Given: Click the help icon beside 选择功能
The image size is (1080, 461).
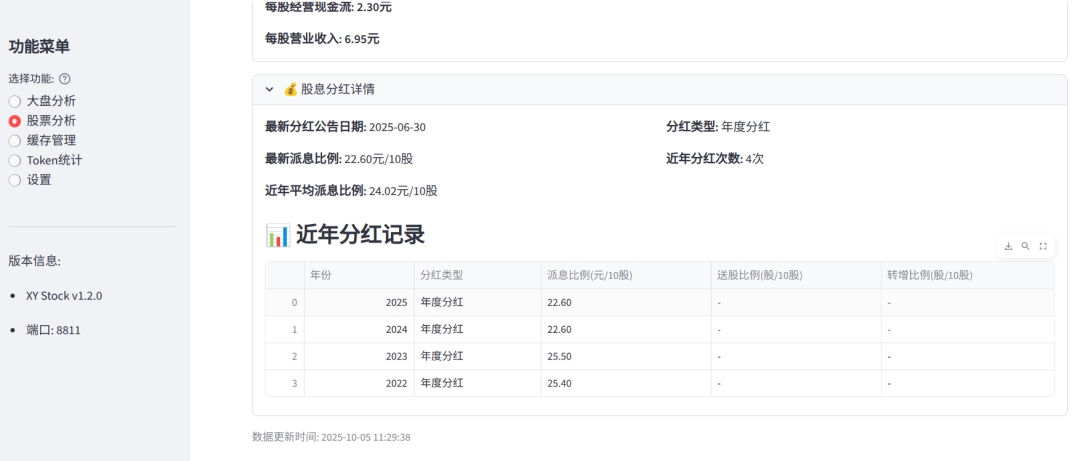Looking at the screenshot, I should (x=65, y=79).
